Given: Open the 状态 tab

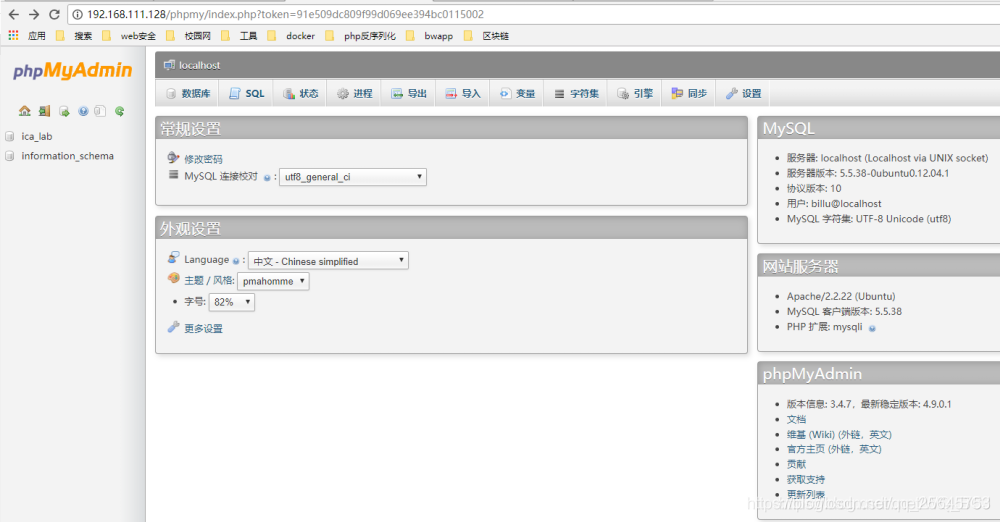Looking at the screenshot, I should (300, 94).
